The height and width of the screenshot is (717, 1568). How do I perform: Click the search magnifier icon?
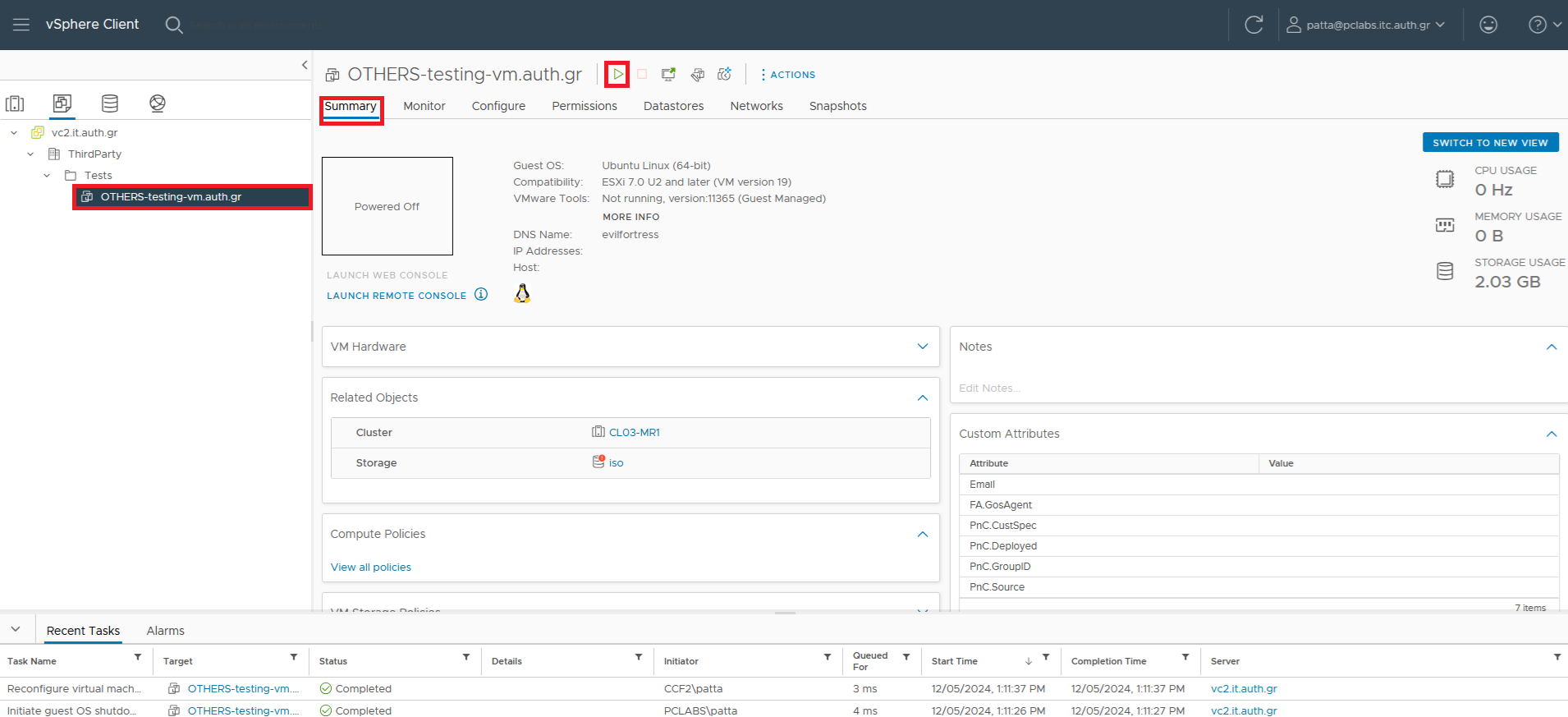[174, 25]
